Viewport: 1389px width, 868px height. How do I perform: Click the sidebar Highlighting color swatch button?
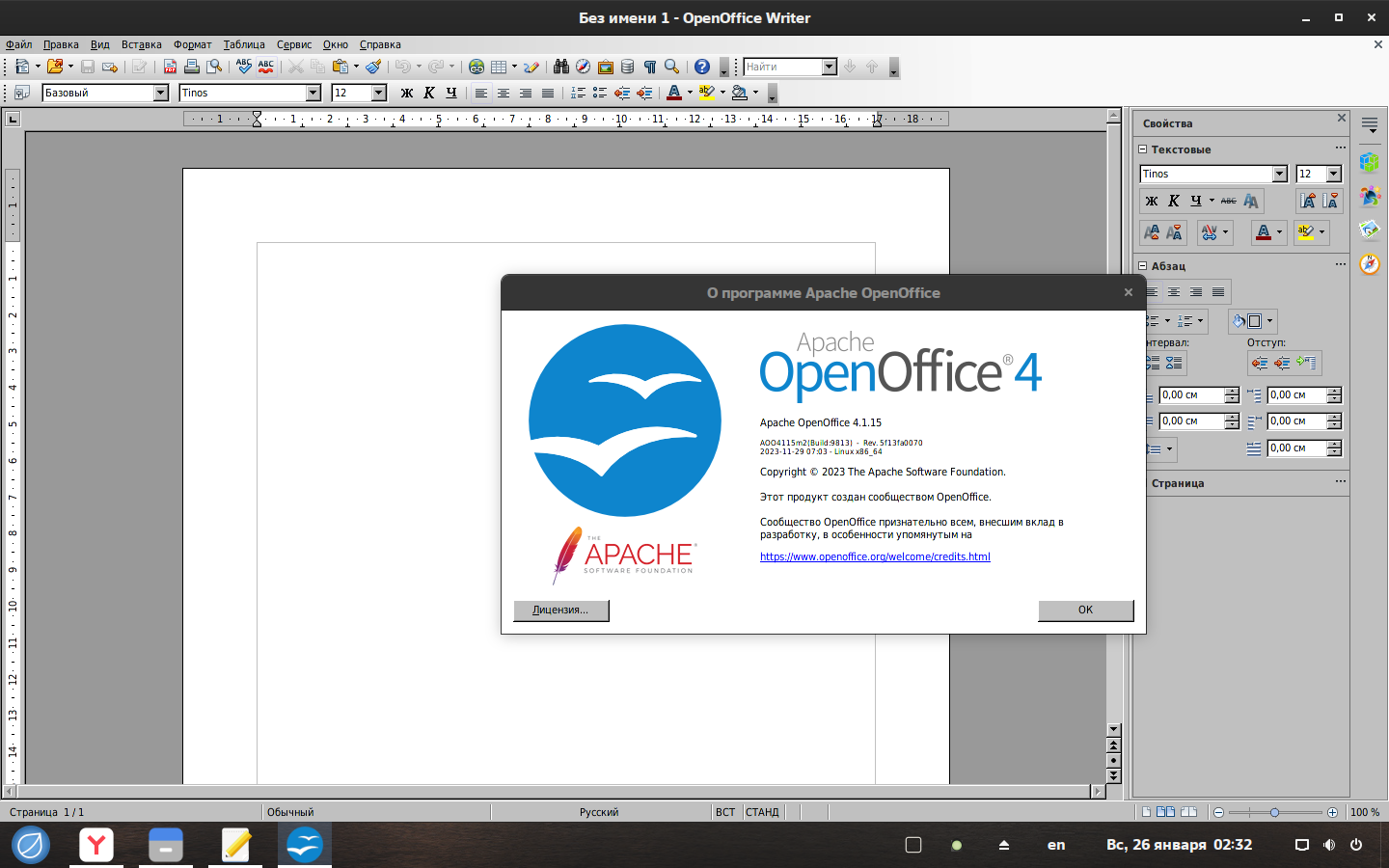click(x=1306, y=232)
